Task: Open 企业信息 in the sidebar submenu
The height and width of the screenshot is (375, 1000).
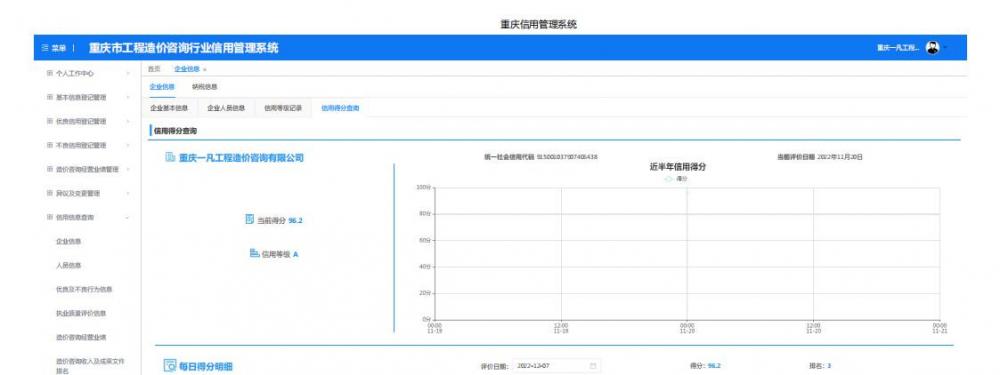Action: (68, 242)
